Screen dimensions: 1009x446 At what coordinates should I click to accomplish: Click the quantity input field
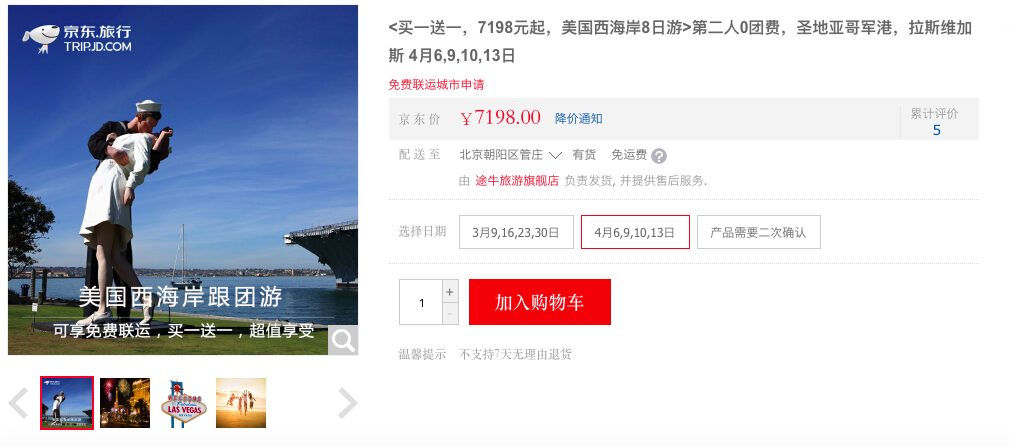[421, 302]
